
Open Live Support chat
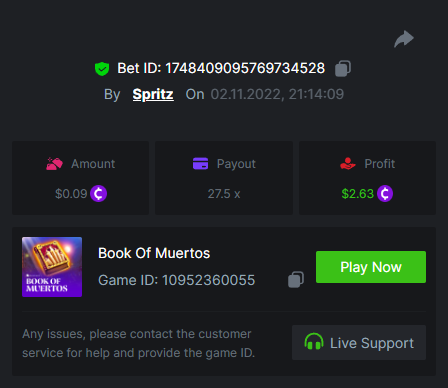[x=359, y=342]
